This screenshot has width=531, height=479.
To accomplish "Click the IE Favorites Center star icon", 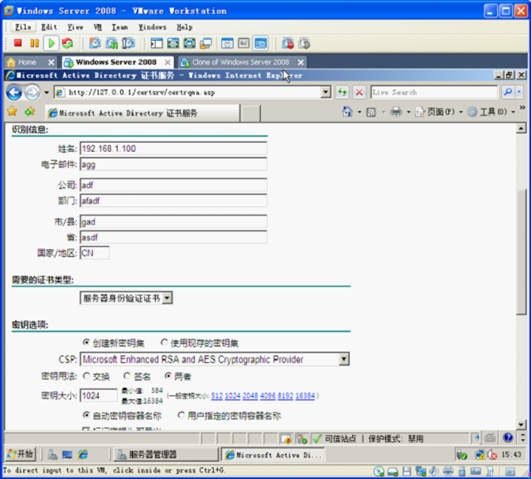I will point(12,111).
